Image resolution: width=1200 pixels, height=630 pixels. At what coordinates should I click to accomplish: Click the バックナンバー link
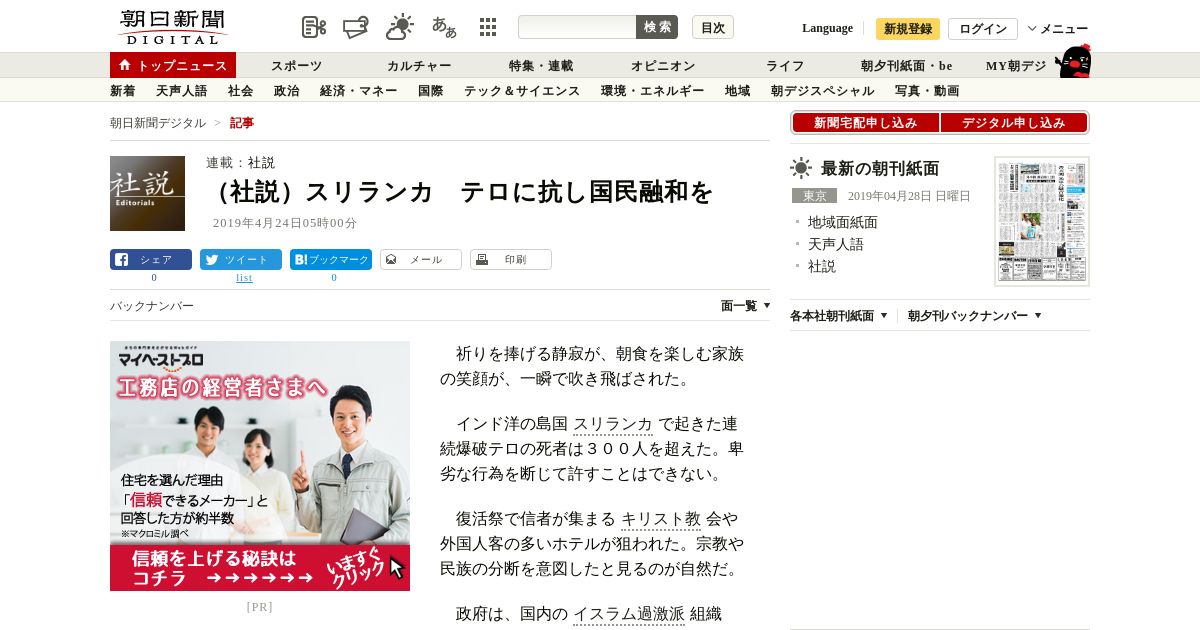click(152, 306)
